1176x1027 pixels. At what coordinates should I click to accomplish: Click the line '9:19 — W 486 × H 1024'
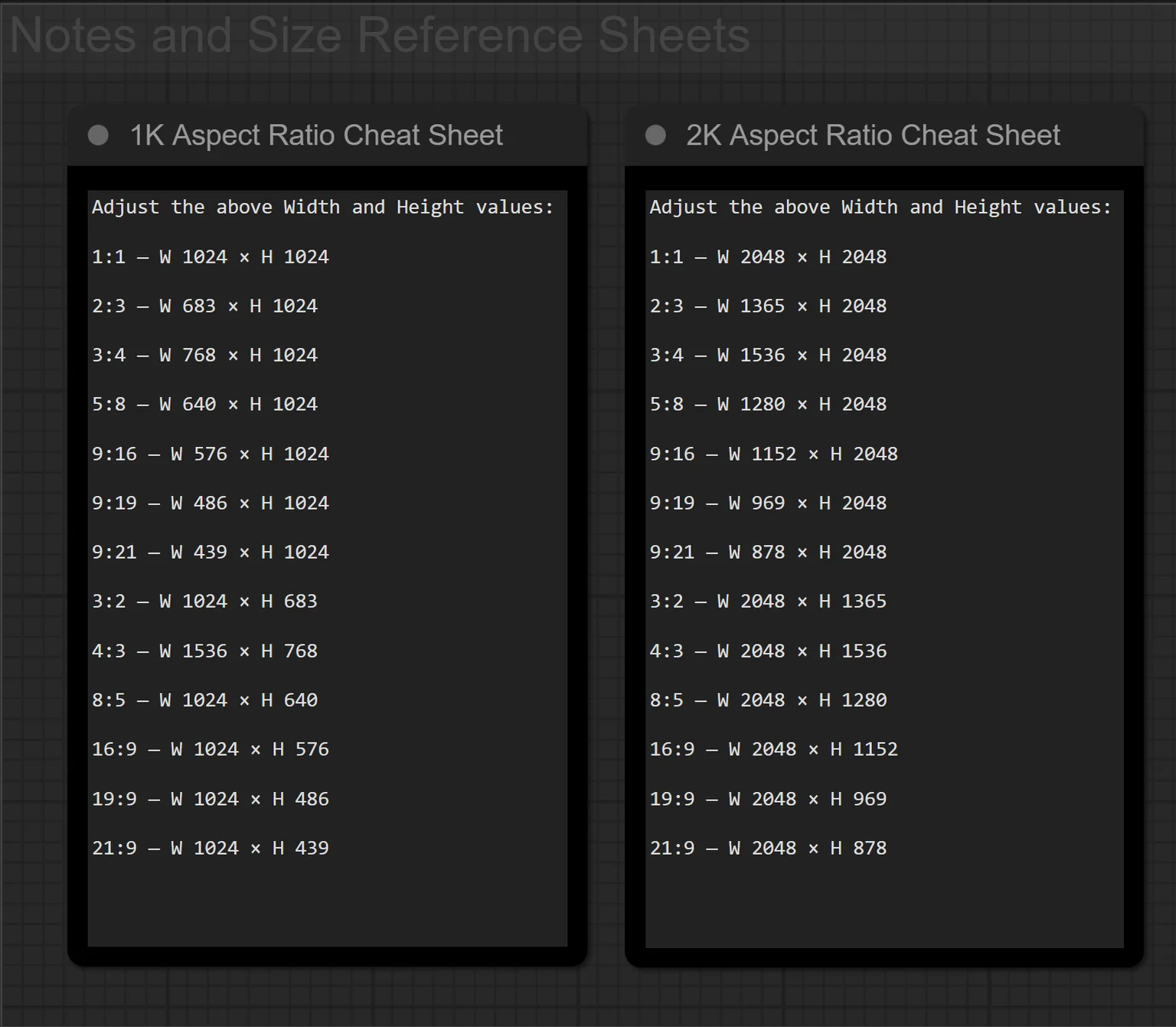(x=211, y=503)
